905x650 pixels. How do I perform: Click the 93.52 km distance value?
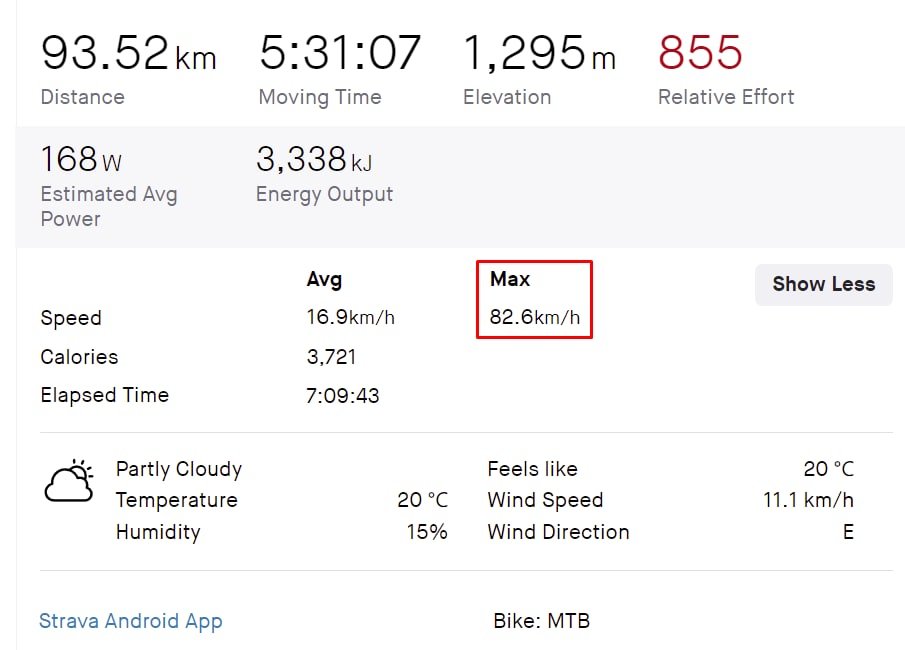tap(128, 53)
